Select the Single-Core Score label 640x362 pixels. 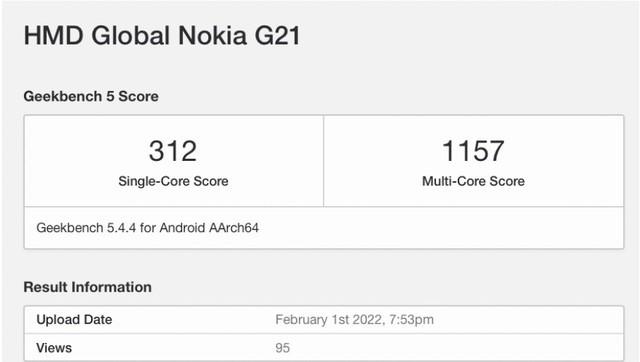pyautogui.click(x=173, y=181)
